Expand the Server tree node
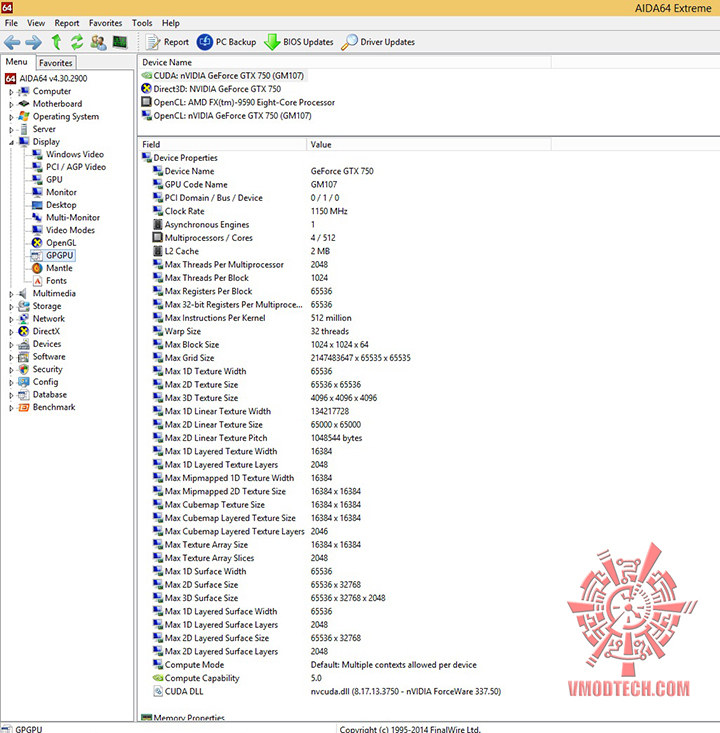This screenshot has height=733, width=720. [x=11, y=130]
